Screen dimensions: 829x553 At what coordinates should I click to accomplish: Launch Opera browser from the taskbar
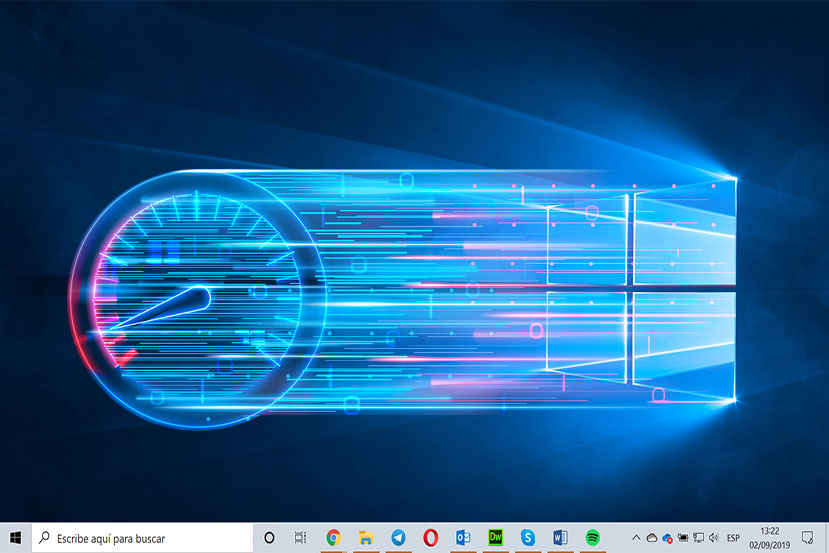[x=430, y=538]
